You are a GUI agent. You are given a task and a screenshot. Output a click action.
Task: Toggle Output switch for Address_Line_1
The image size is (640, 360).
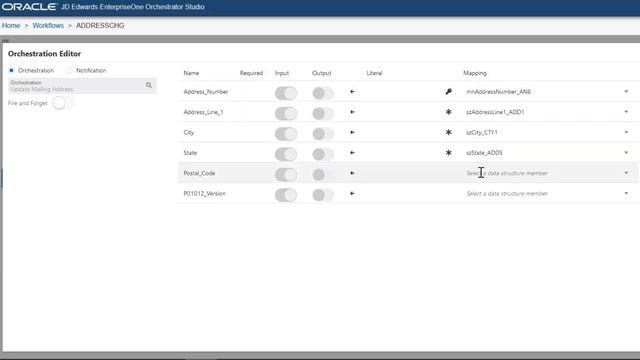[323, 113]
